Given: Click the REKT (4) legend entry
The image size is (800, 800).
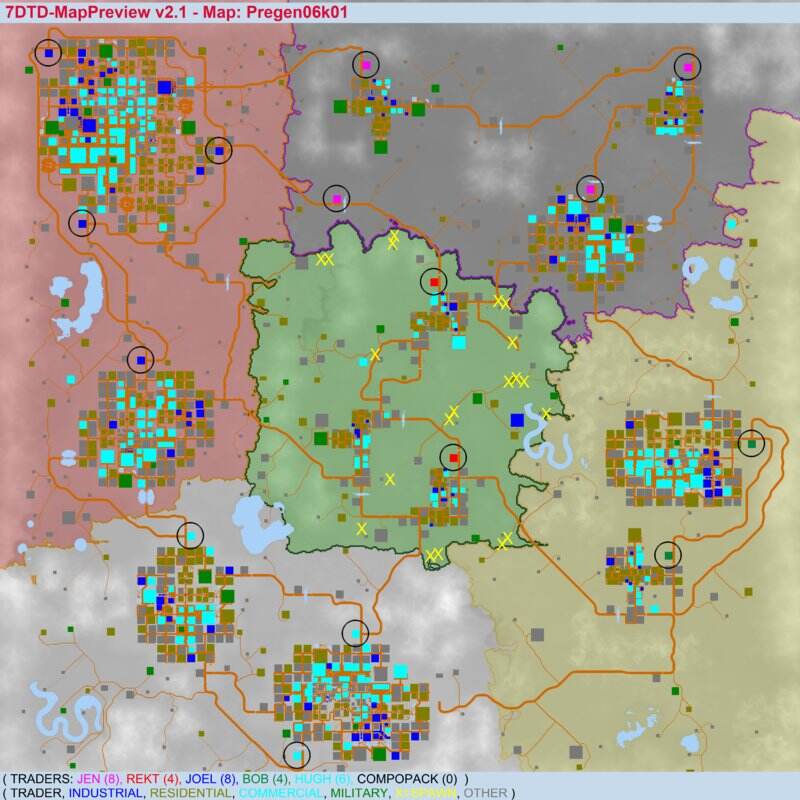Looking at the screenshot, I should [159, 779].
